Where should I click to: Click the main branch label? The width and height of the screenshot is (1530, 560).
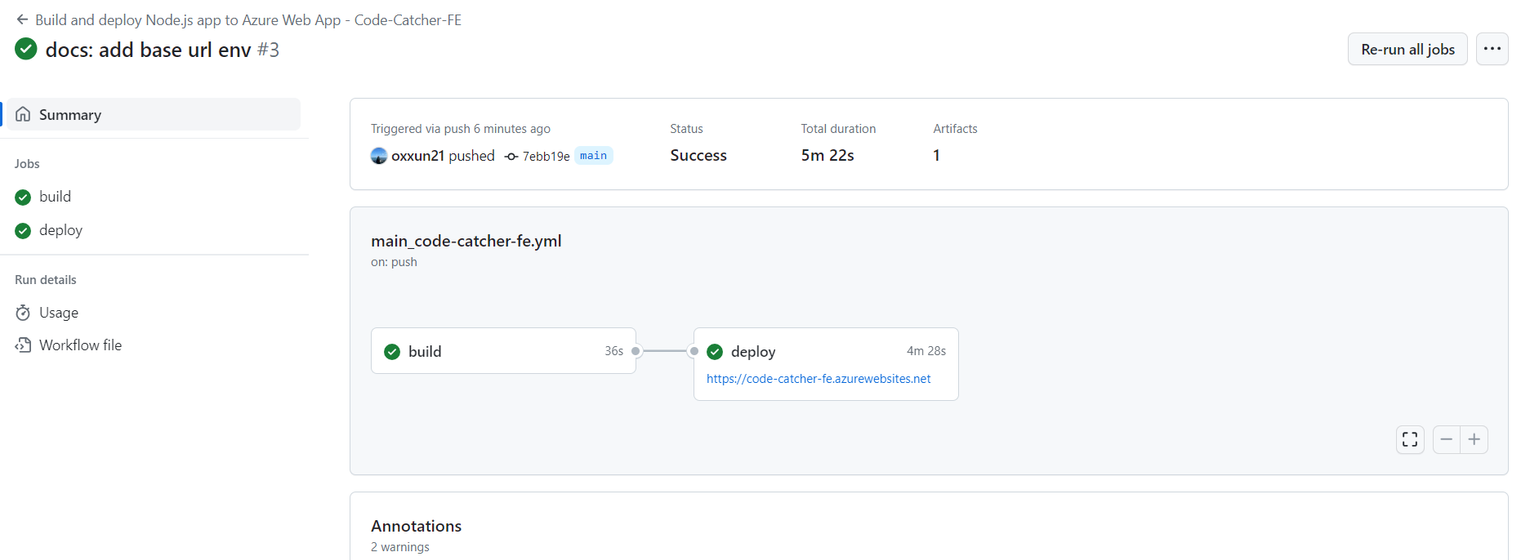[x=593, y=155]
